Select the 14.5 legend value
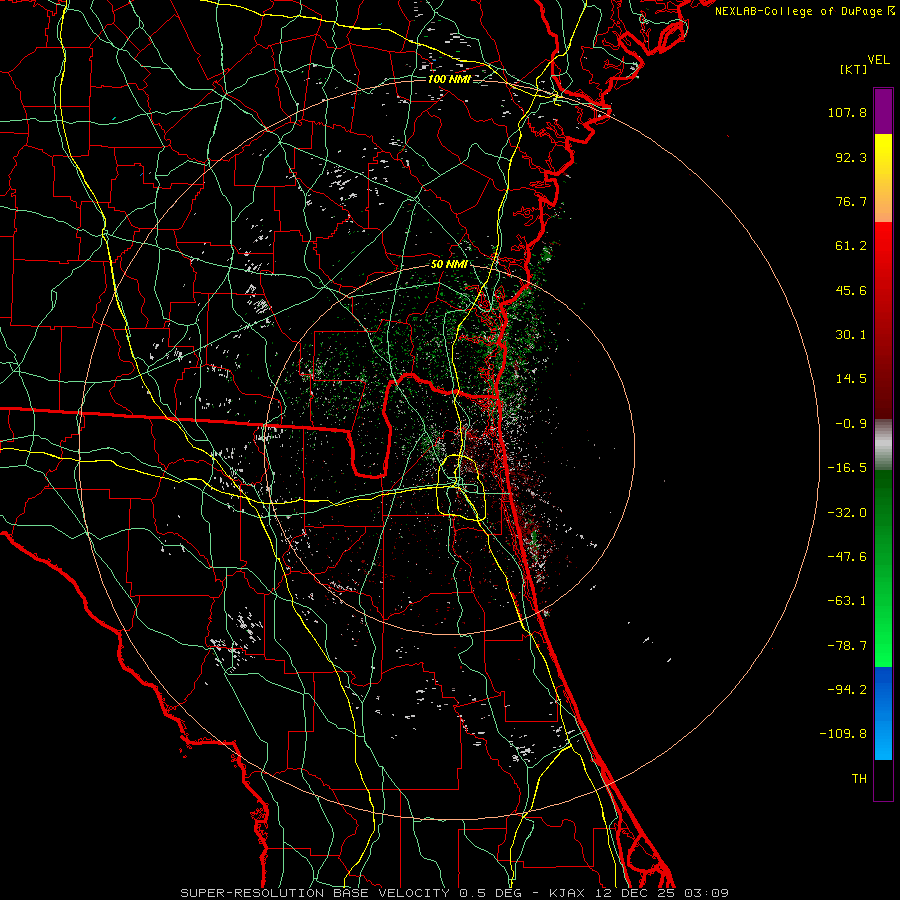Screen dimensions: 900x900 click(851, 379)
